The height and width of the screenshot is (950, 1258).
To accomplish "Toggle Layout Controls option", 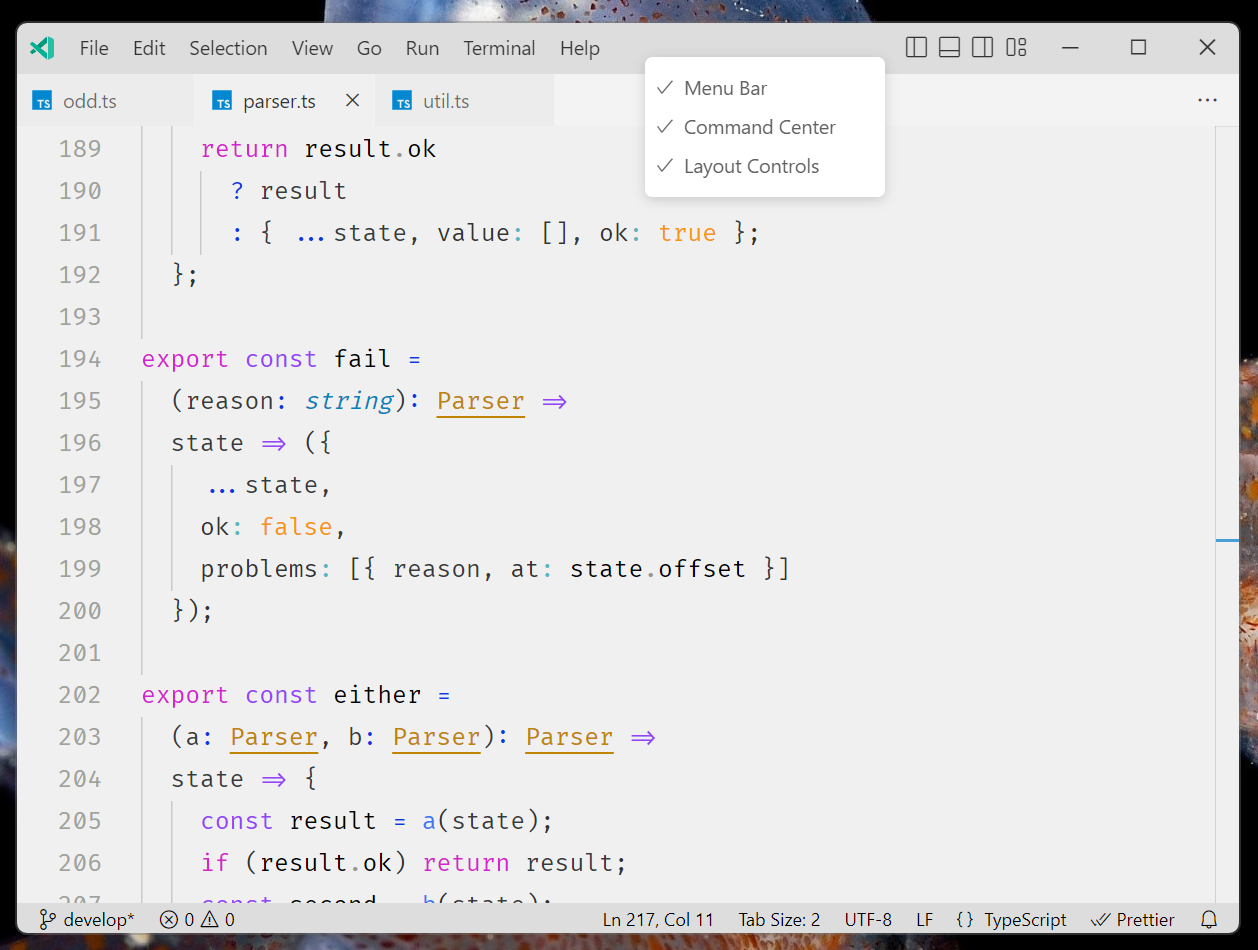I will (751, 166).
